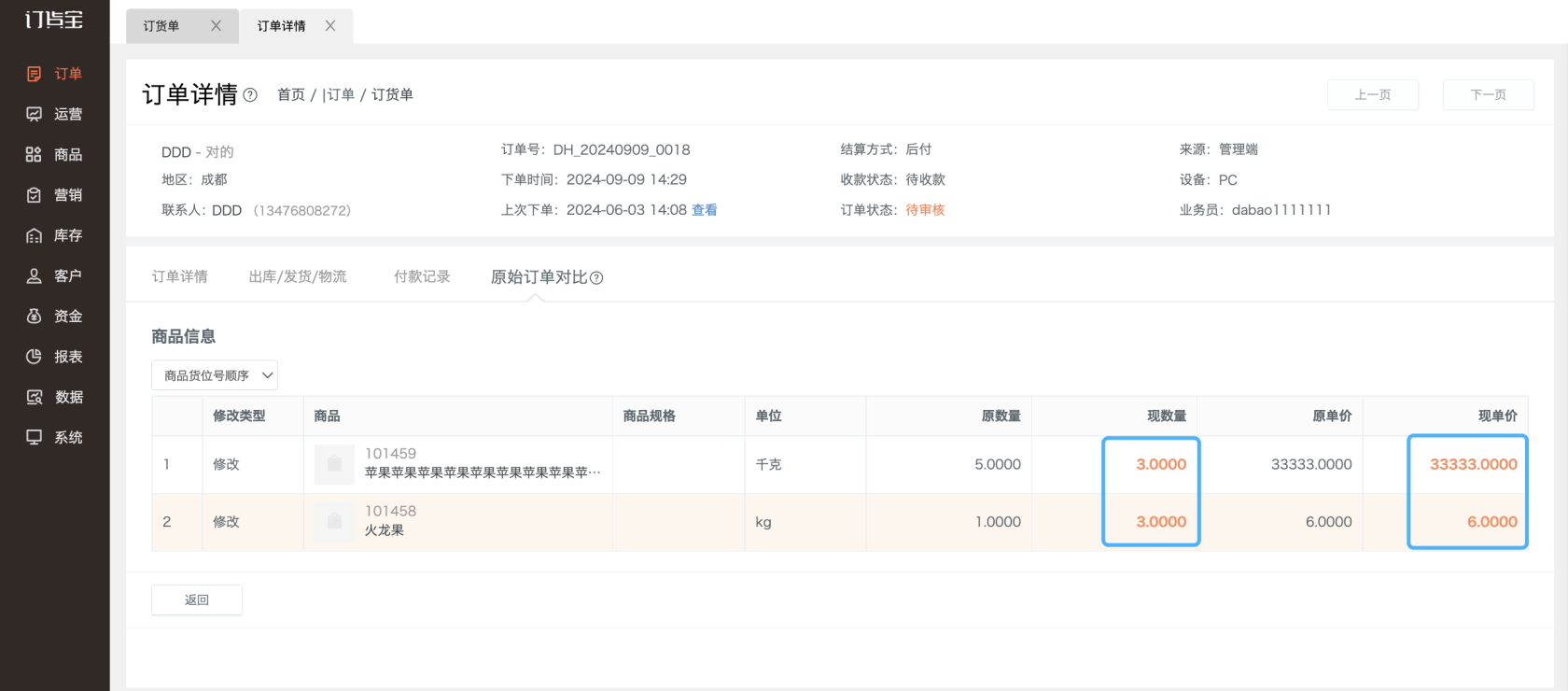This screenshot has width=1568, height=691.
Task: Click help icon beside 订单详情 title
Action: tap(250, 94)
